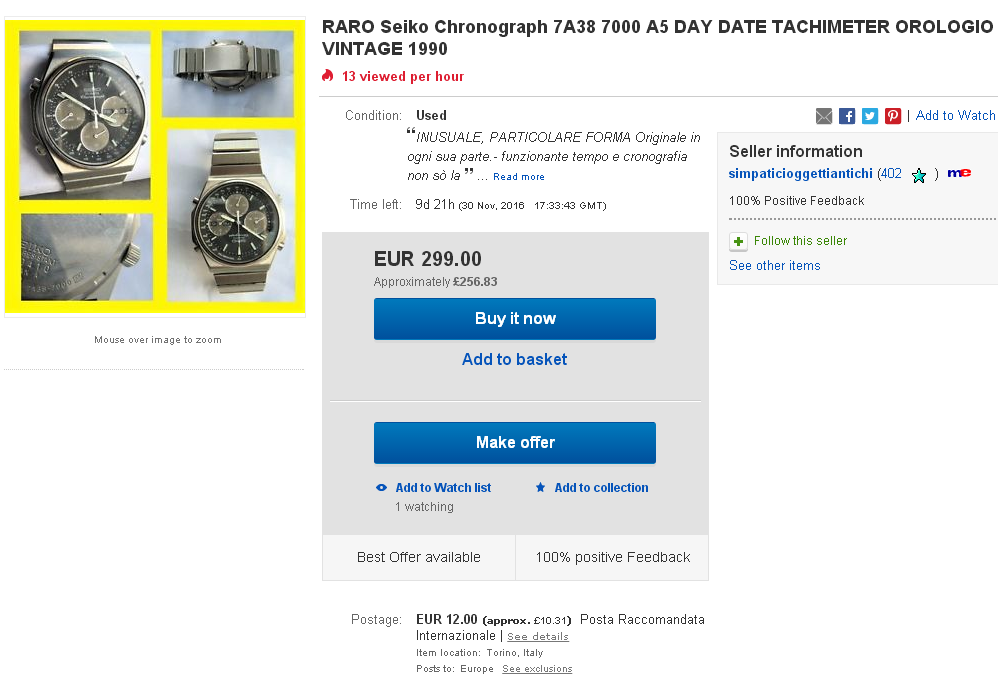Open the seller's 'me' page icon
Screen dimensions: 998x685
[x=959, y=174]
